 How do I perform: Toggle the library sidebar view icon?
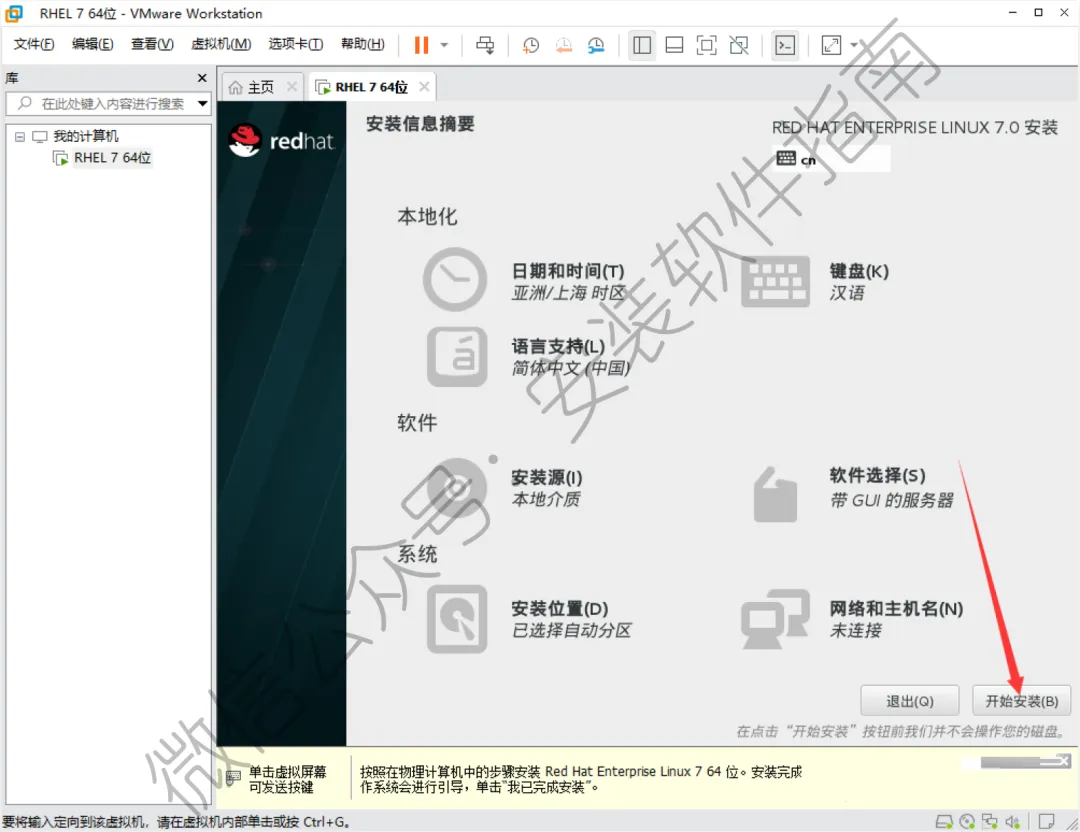pyautogui.click(x=642, y=45)
